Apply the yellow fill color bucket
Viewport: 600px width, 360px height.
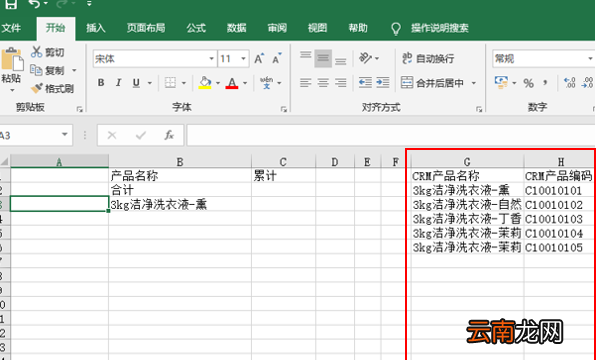click(x=205, y=83)
